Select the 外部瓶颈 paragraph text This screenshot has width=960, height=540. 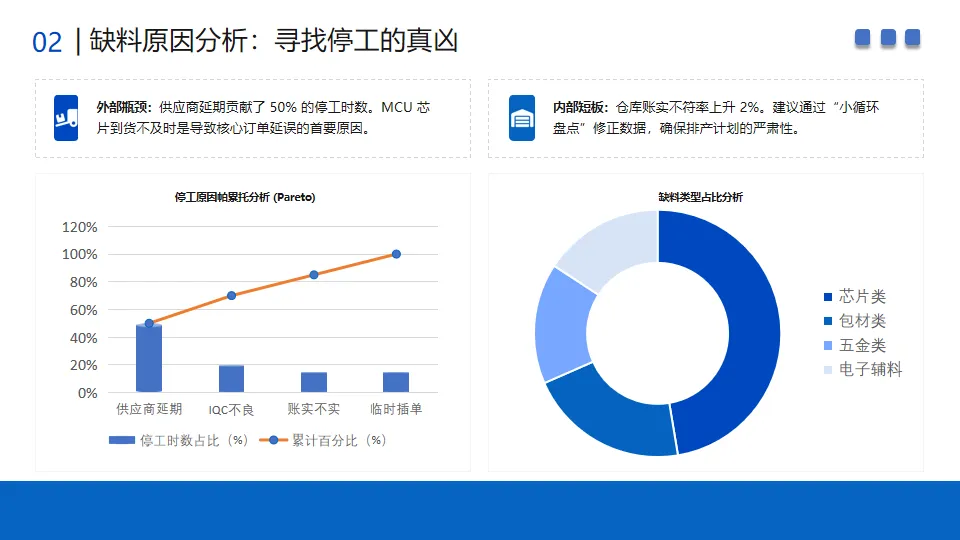[263, 118]
